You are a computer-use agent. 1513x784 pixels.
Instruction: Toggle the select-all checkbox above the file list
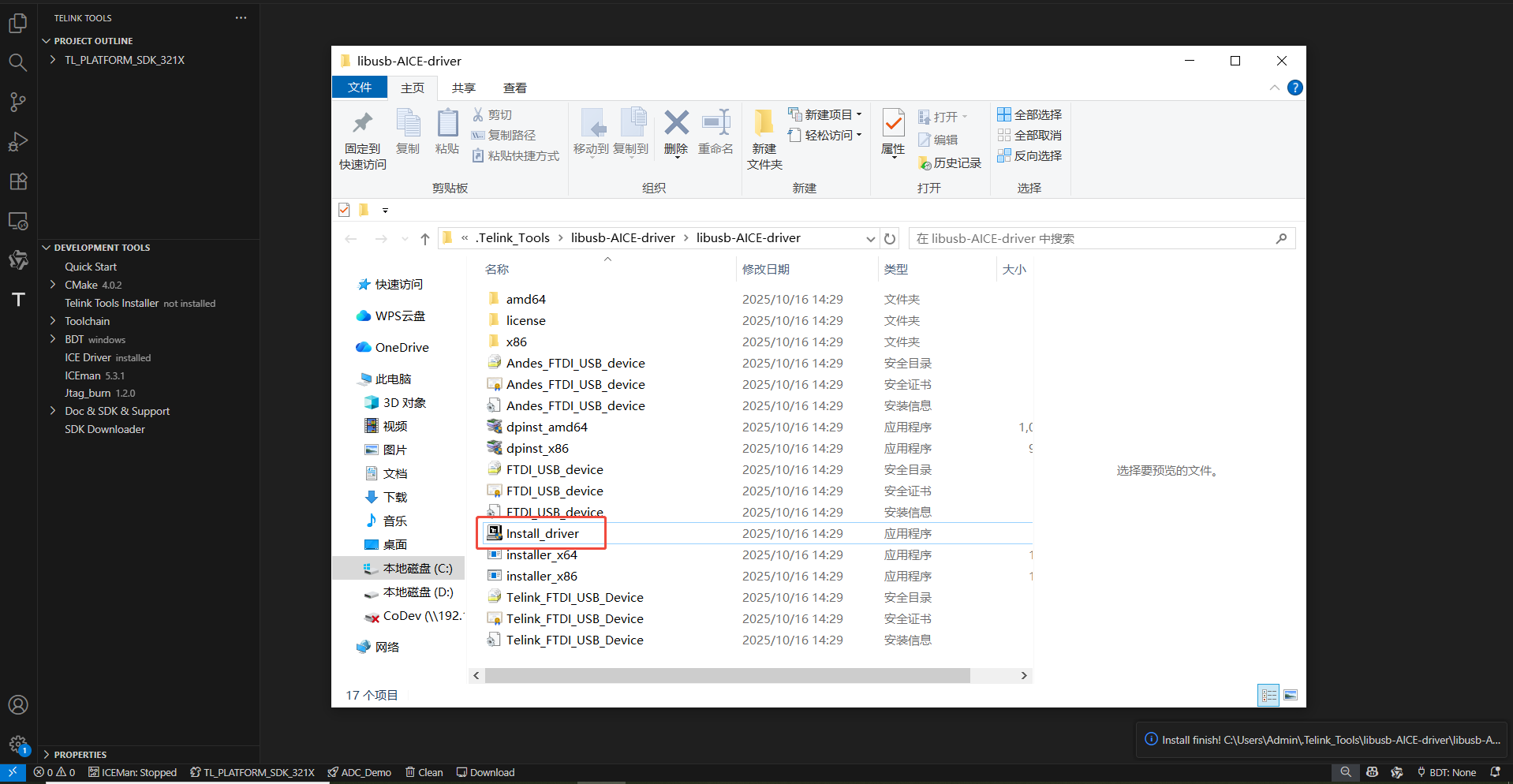click(x=344, y=209)
